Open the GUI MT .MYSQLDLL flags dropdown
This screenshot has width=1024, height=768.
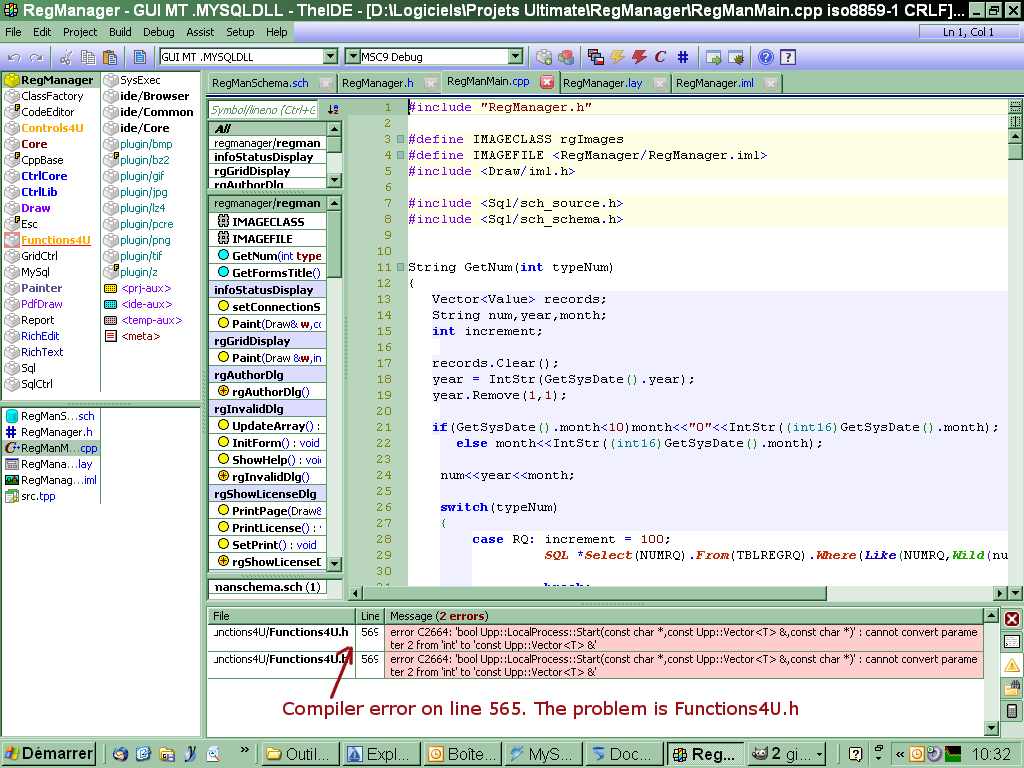click(330, 57)
